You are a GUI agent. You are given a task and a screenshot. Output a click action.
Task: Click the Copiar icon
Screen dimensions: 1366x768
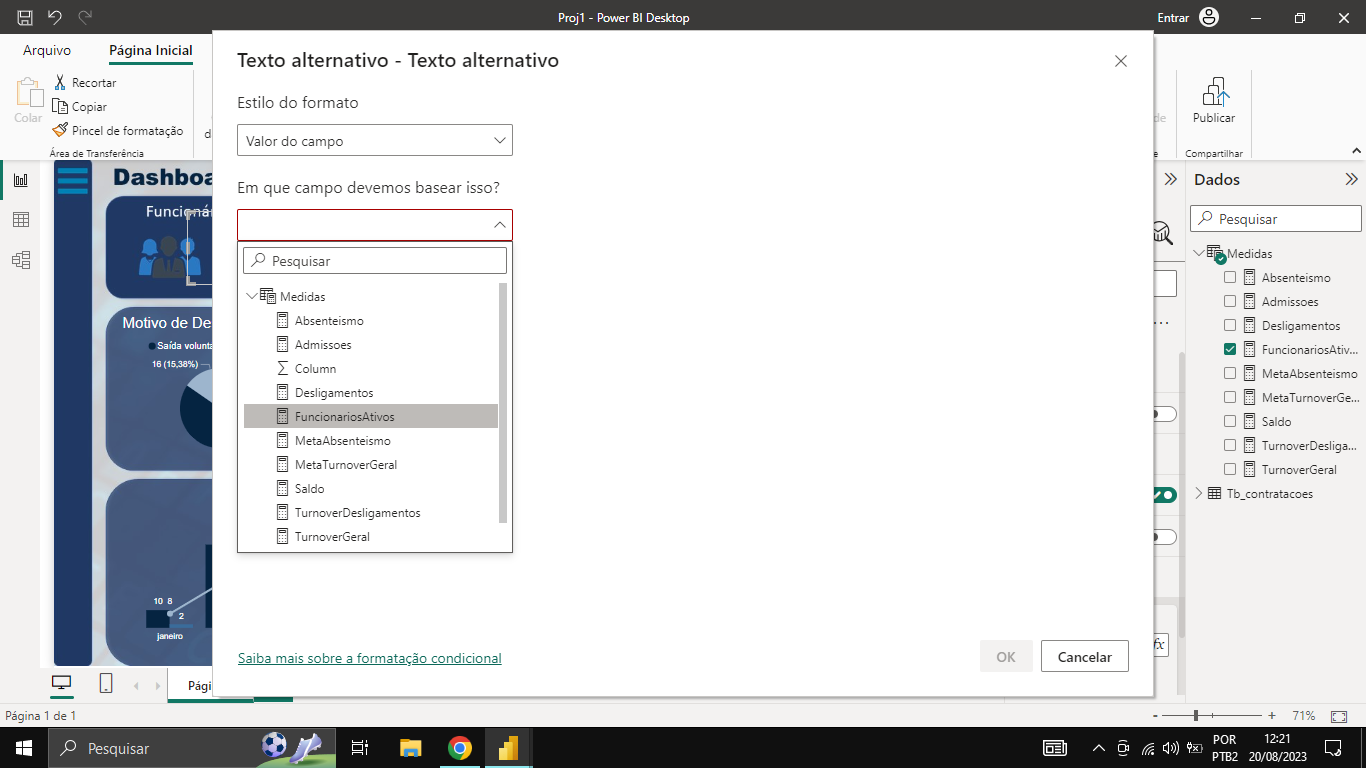(60, 107)
